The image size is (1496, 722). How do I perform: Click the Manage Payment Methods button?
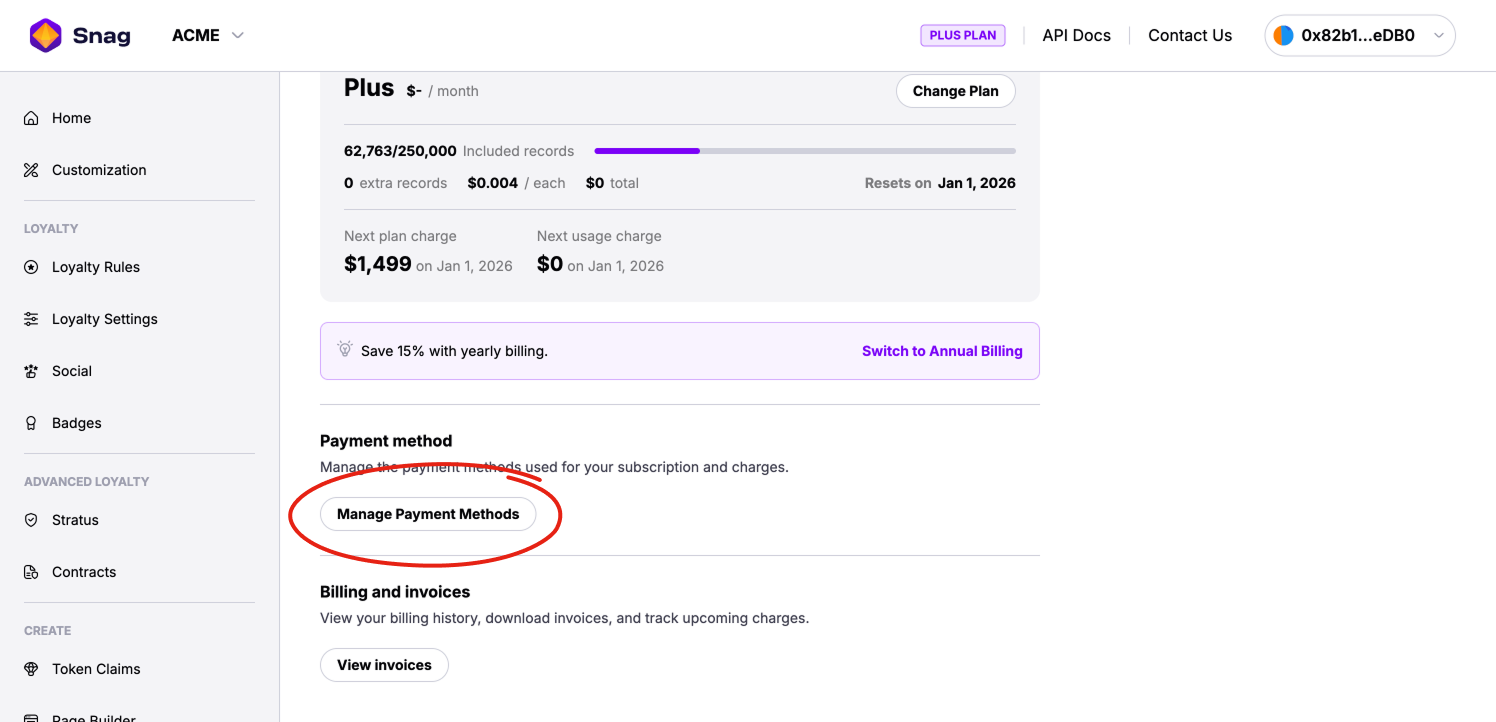tap(428, 514)
